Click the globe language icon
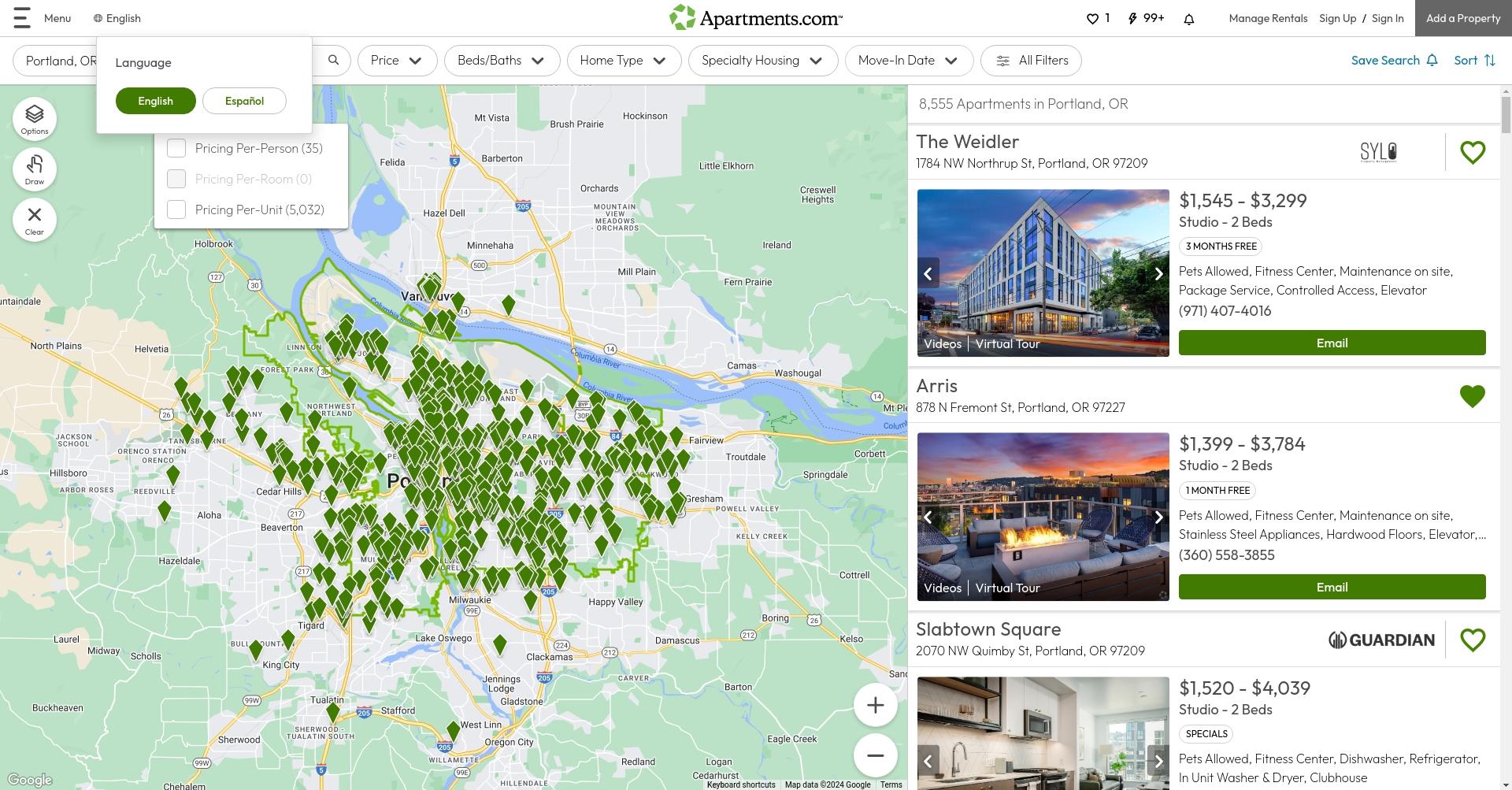Viewport: 1512px width, 790px height. coord(98,18)
